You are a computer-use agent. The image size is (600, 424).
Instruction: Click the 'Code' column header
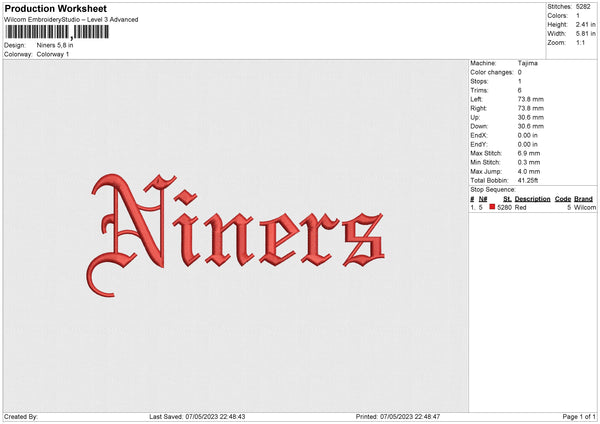(x=563, y=199)
